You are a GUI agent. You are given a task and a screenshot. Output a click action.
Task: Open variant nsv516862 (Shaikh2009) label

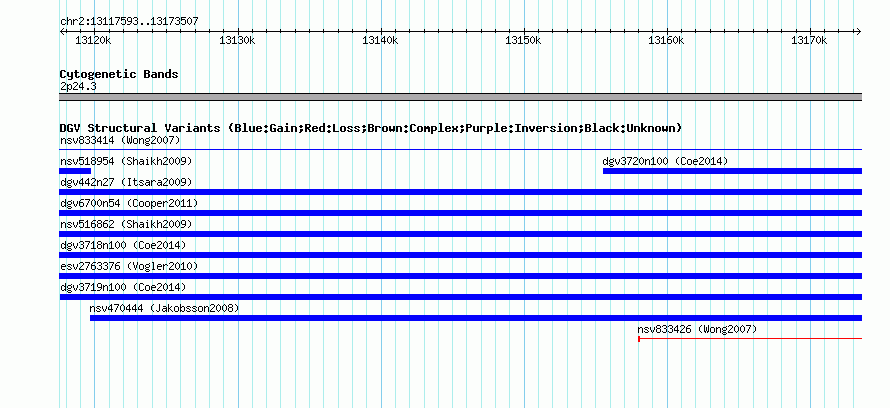126,224
